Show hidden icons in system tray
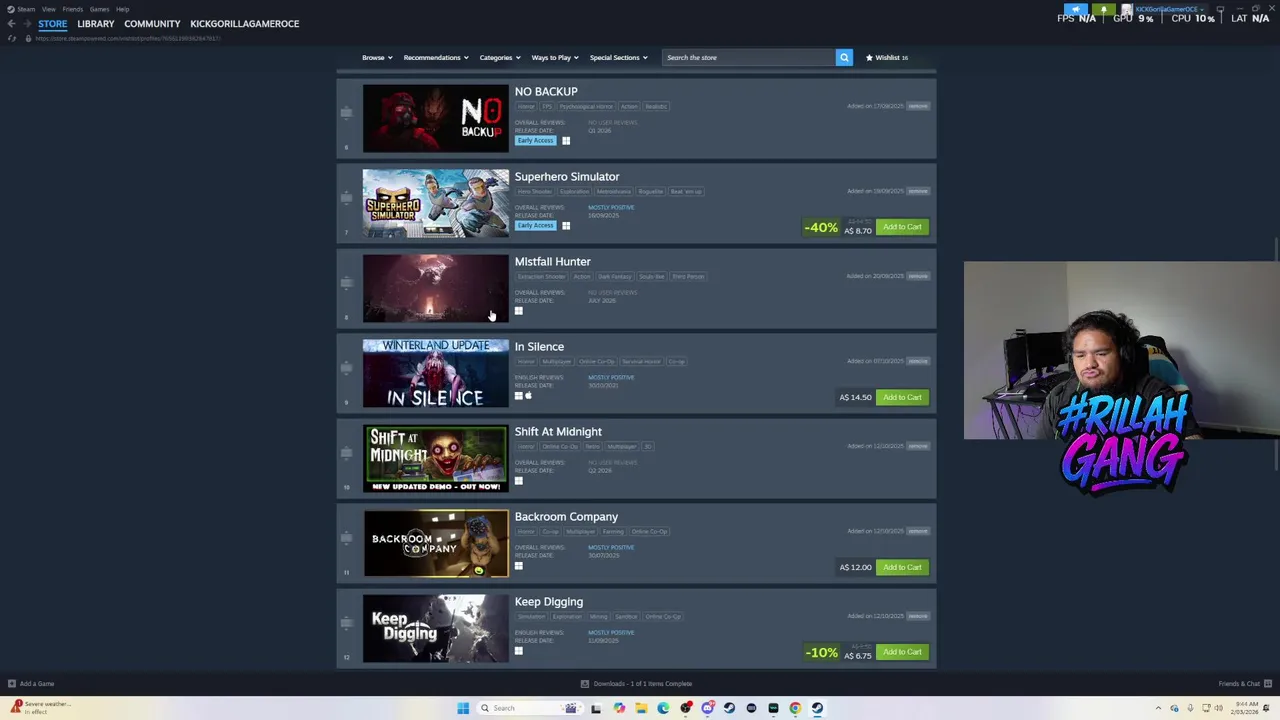The height and width of the screenshot is (720, 1280). (x=1158, y=708)
